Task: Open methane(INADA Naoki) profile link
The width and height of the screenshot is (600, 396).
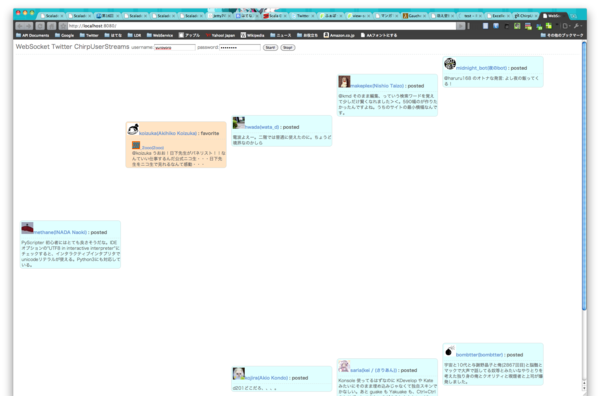Action: point(60,232)
